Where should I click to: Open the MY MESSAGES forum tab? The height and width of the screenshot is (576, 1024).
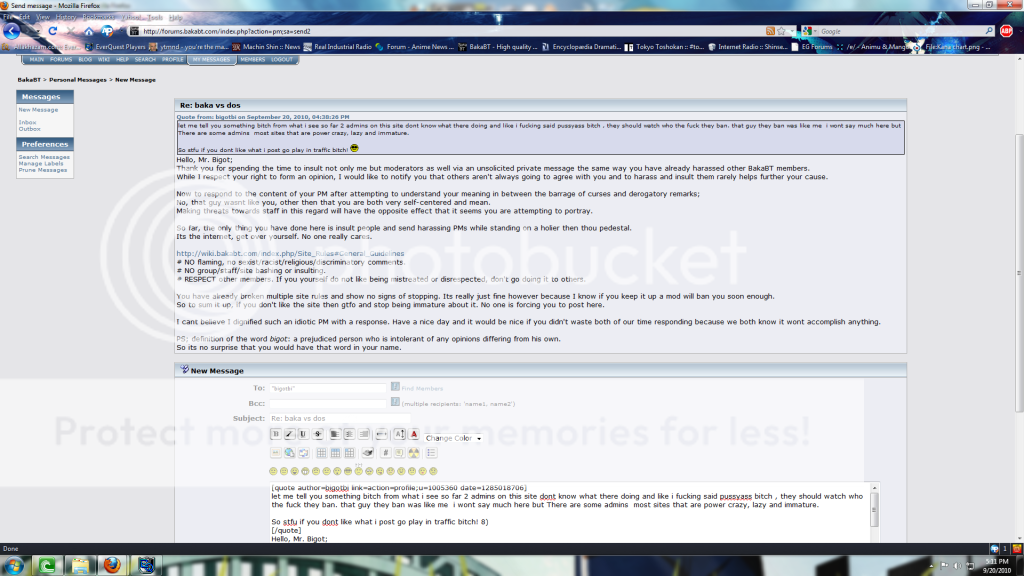[x=211, y=60]
